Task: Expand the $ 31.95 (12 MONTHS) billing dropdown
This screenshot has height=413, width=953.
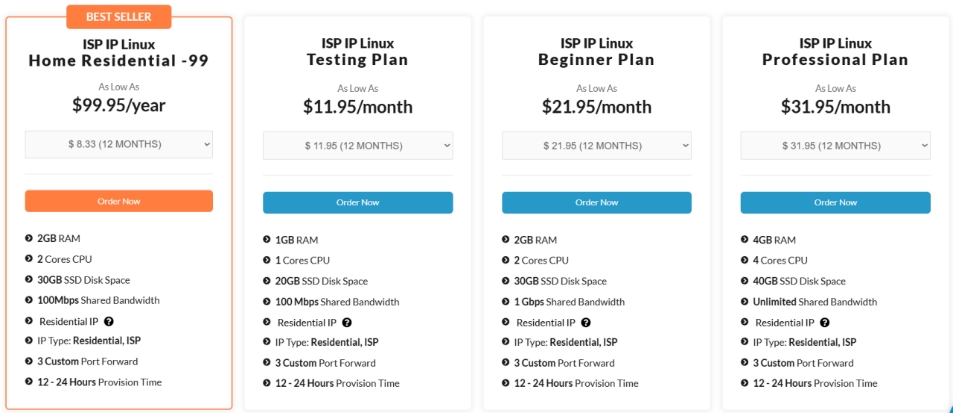Action: tap(836, 146)
